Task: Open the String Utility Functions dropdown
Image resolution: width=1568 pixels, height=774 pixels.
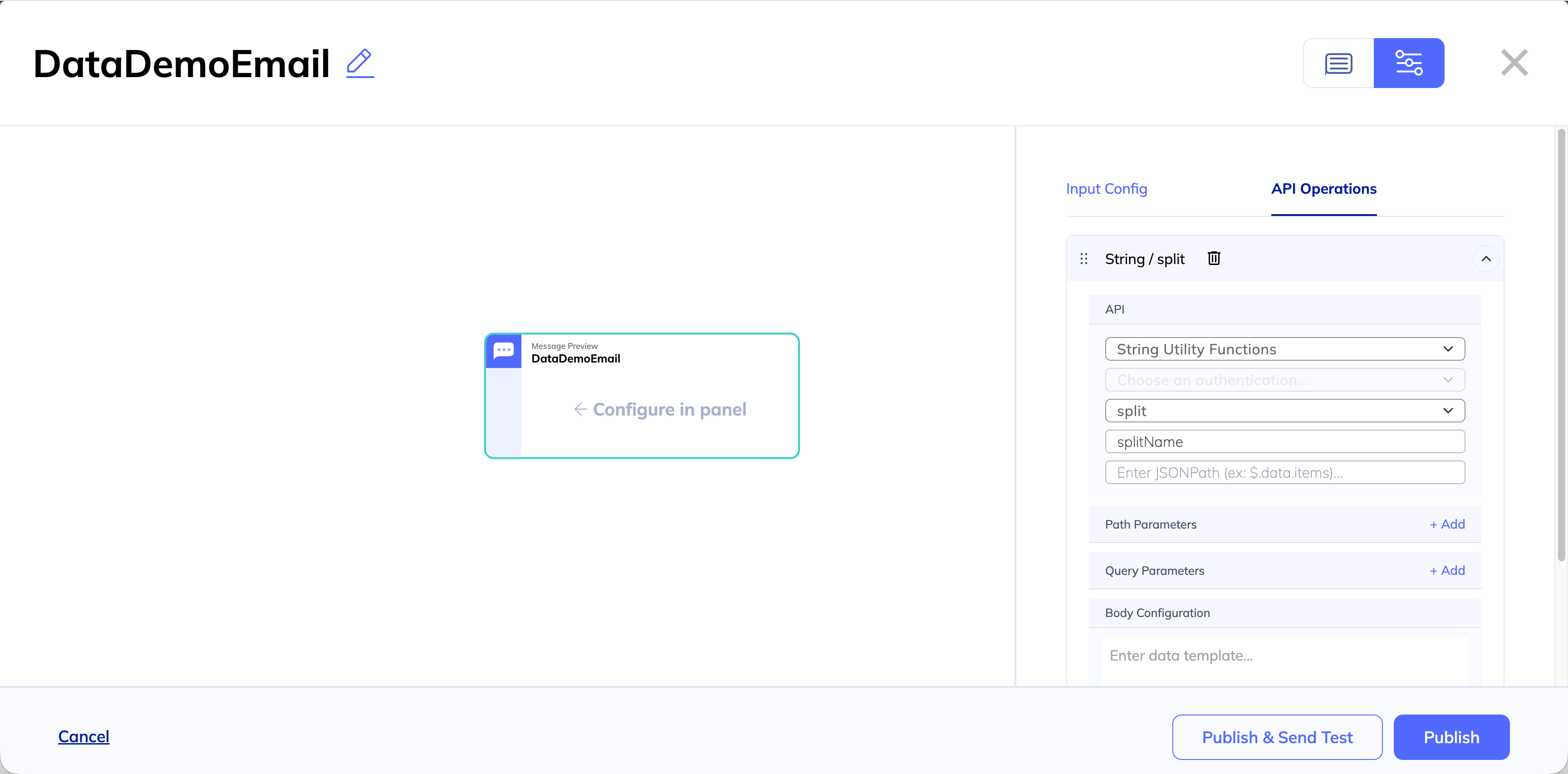Action: (x=1284, y=349)
